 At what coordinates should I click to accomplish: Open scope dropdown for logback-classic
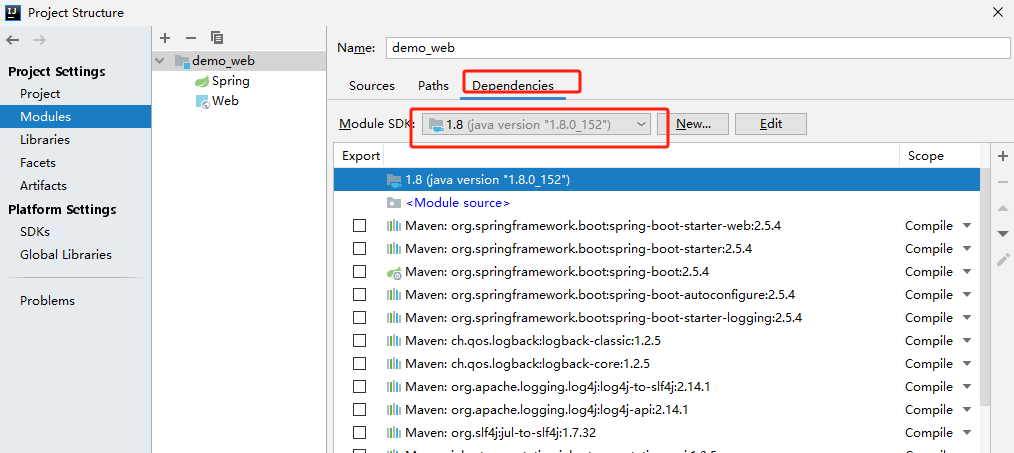pos(967,340)
